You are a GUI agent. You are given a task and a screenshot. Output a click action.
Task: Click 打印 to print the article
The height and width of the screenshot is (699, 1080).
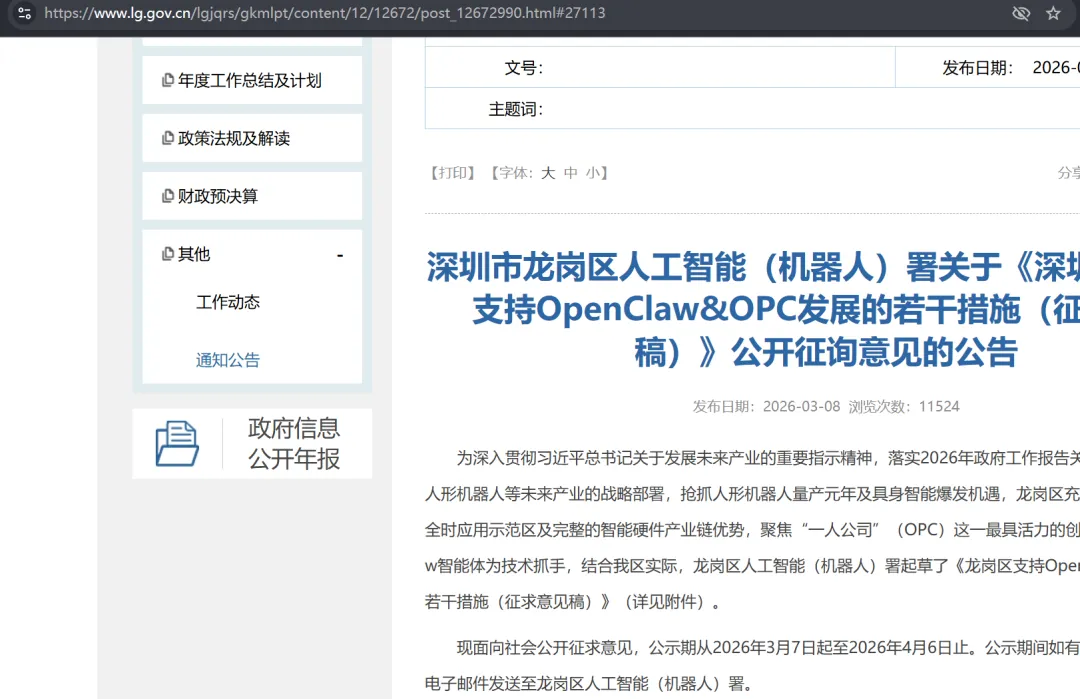tap(453, 173)
